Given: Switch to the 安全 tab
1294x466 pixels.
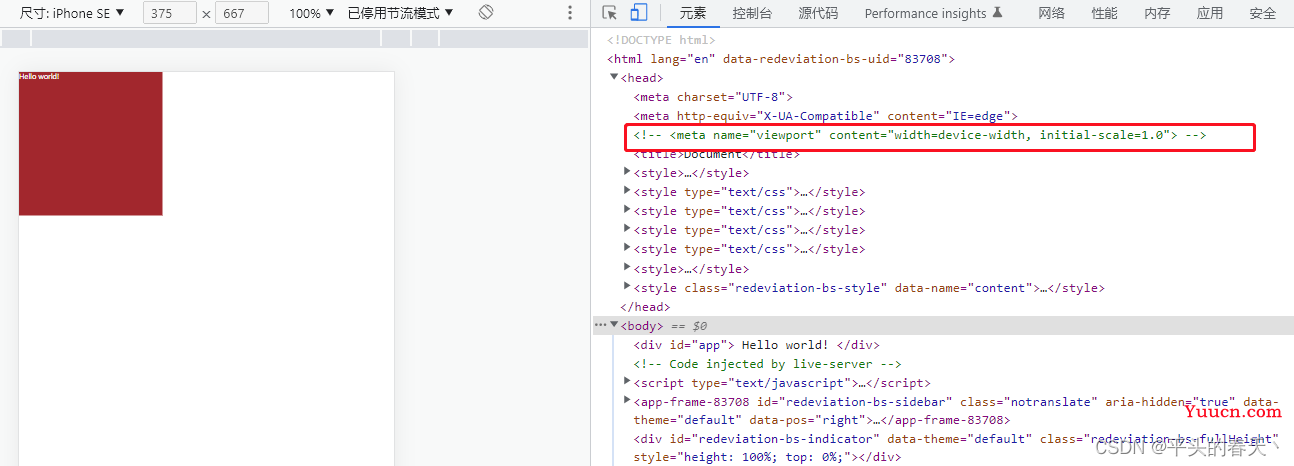Looking at the screenshot, I should (x=1263, y=13).
